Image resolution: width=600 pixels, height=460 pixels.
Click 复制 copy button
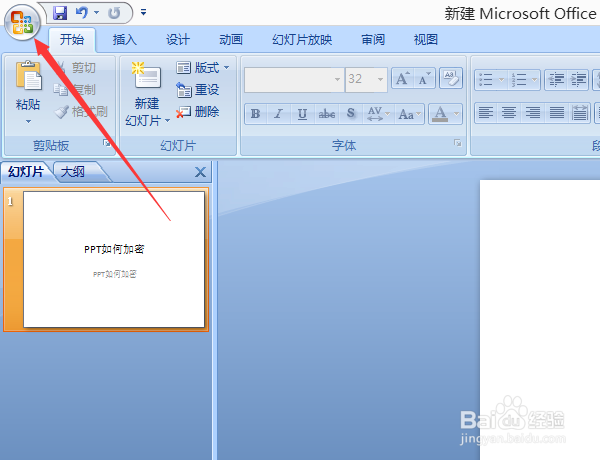click(x=75, y=90)
